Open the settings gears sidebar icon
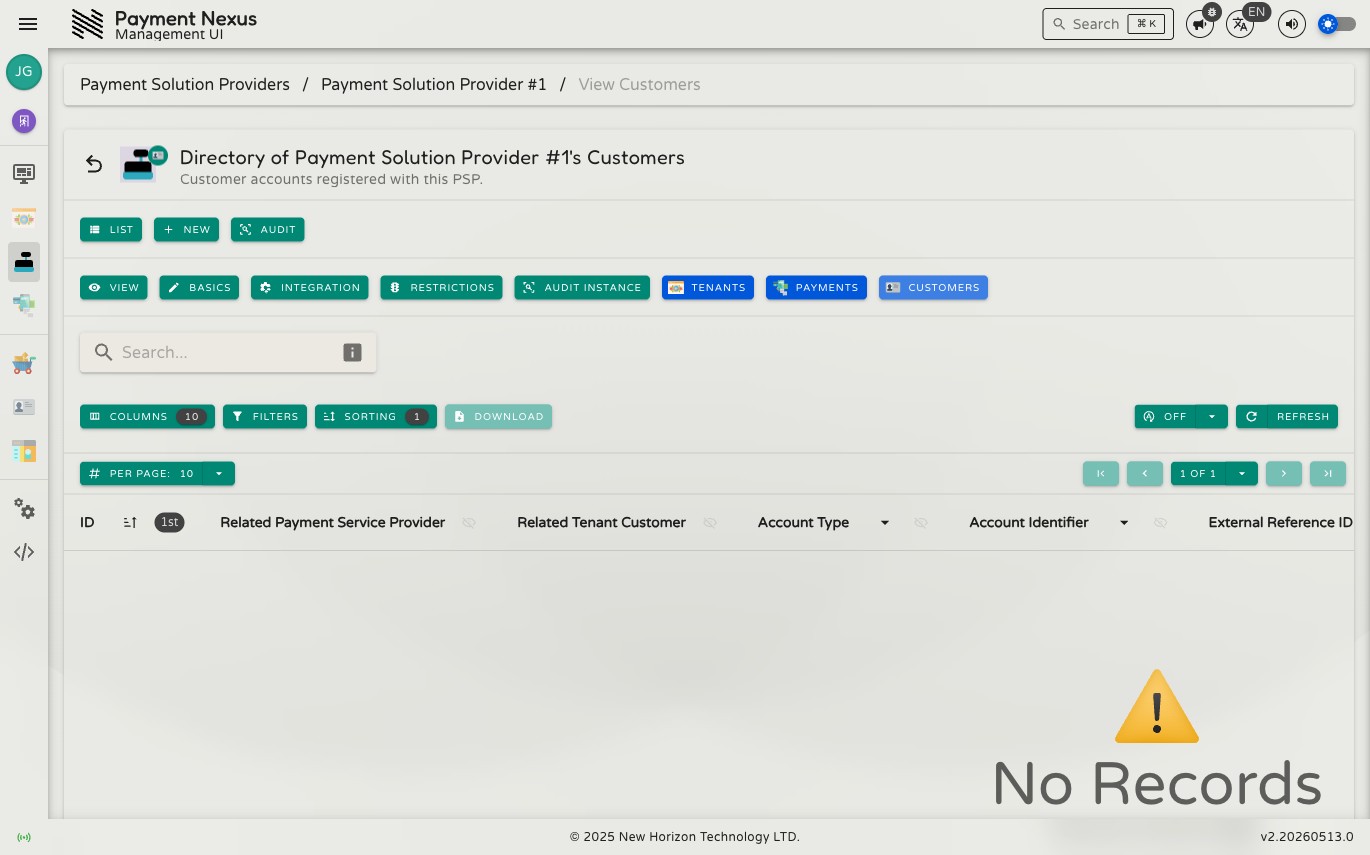 tap(24, 509)
